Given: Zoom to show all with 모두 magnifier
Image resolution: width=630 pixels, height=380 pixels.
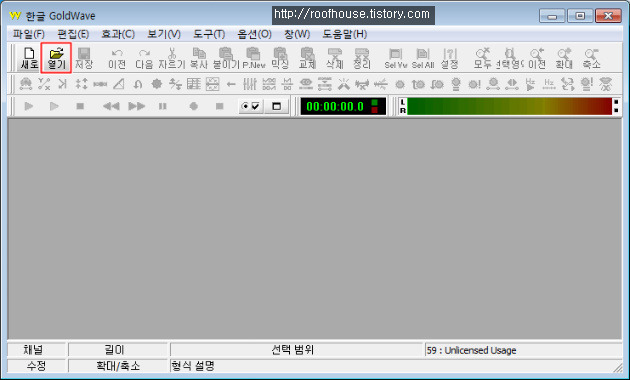Looking at the screenshot, I should coord(482,59).
